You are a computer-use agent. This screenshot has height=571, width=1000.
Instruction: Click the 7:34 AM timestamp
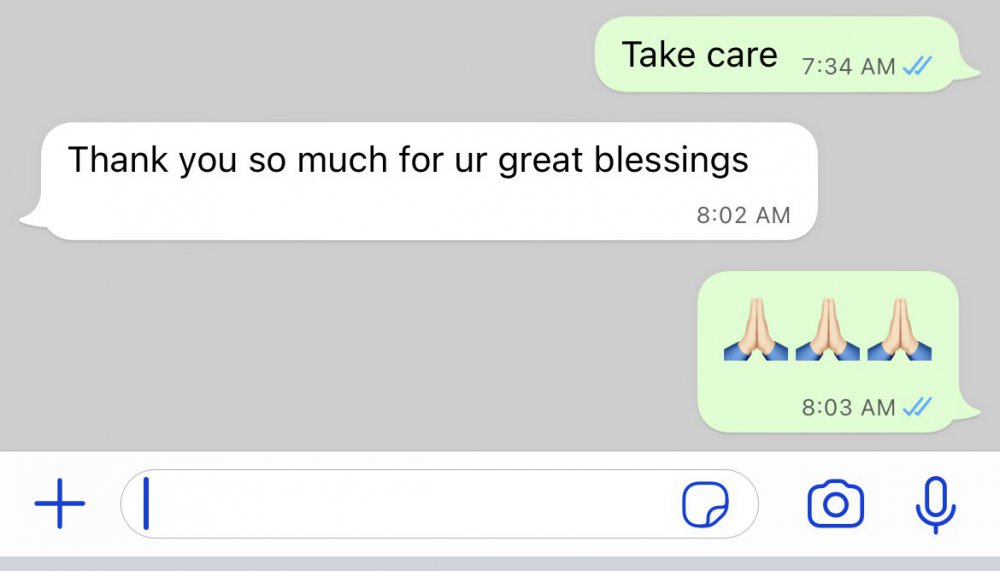pyautogui.click(x=848, y=66)
